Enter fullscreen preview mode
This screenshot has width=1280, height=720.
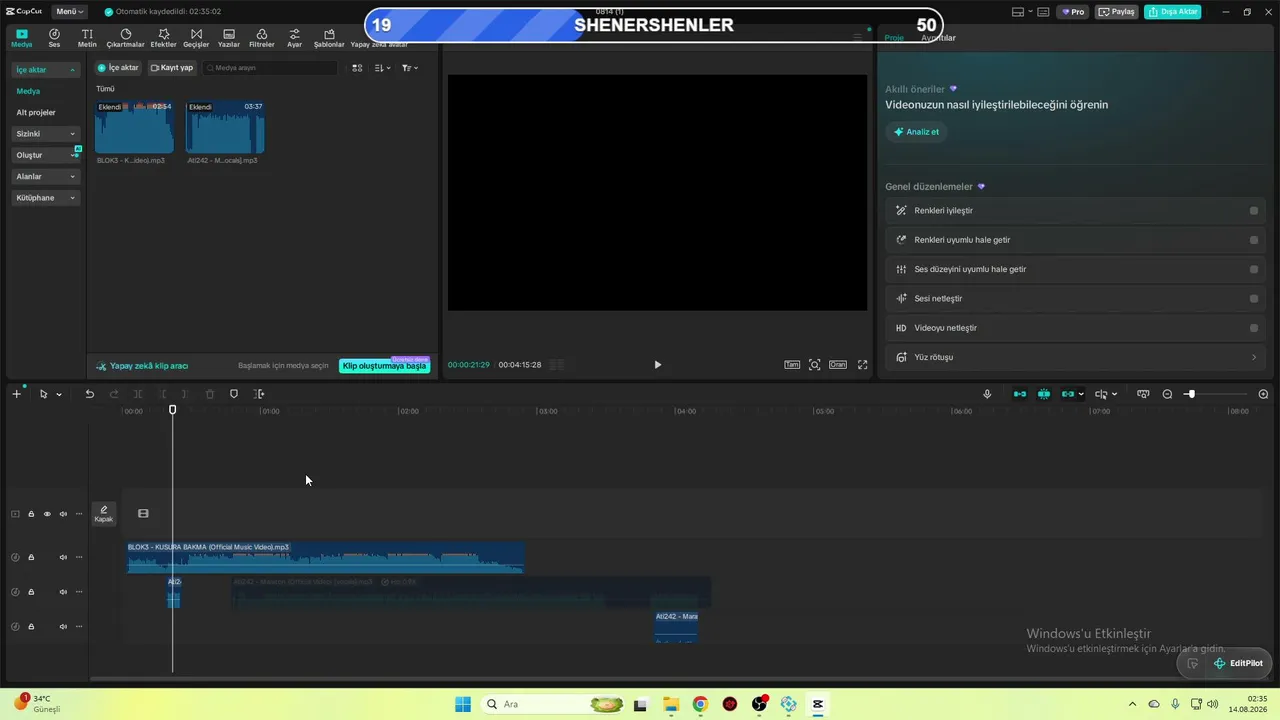tap(863, 365)
